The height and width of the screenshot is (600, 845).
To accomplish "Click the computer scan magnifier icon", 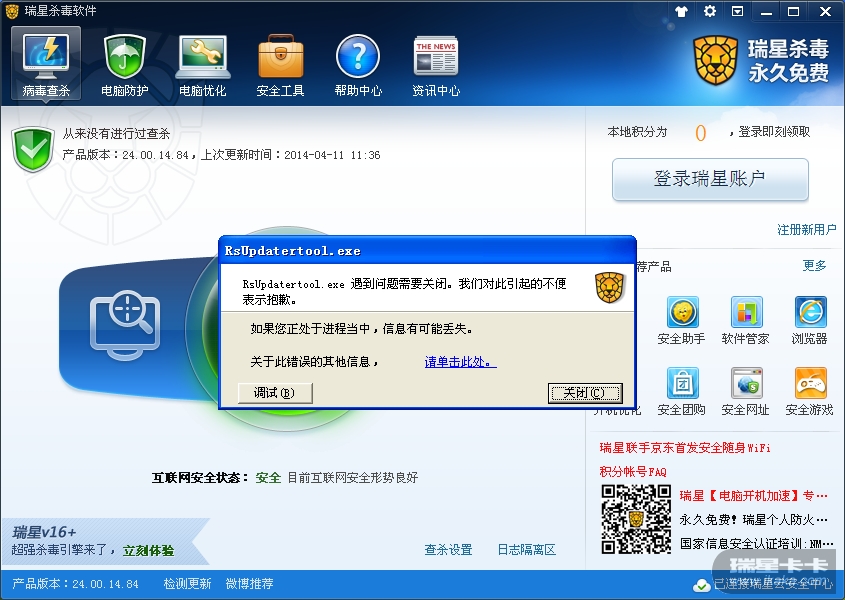I will [x=126, y=325].
